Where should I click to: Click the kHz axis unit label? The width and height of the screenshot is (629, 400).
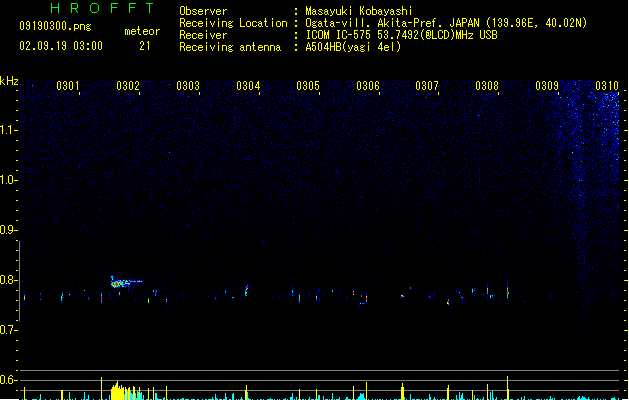pyautogui.click(x=9, y=81)
